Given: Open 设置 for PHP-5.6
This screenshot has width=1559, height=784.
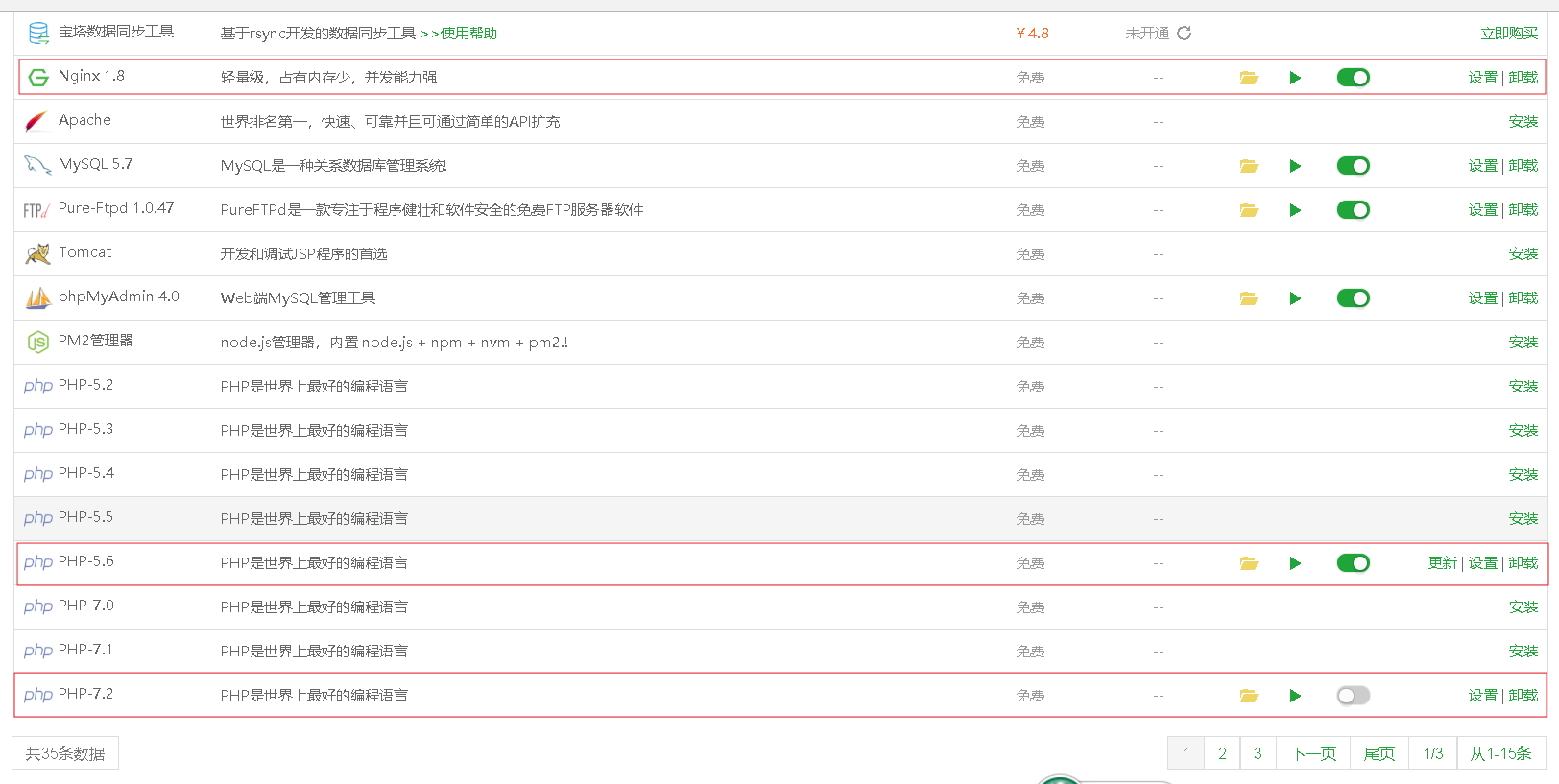Looking at the screenshot, I should tap(1482, 563).
